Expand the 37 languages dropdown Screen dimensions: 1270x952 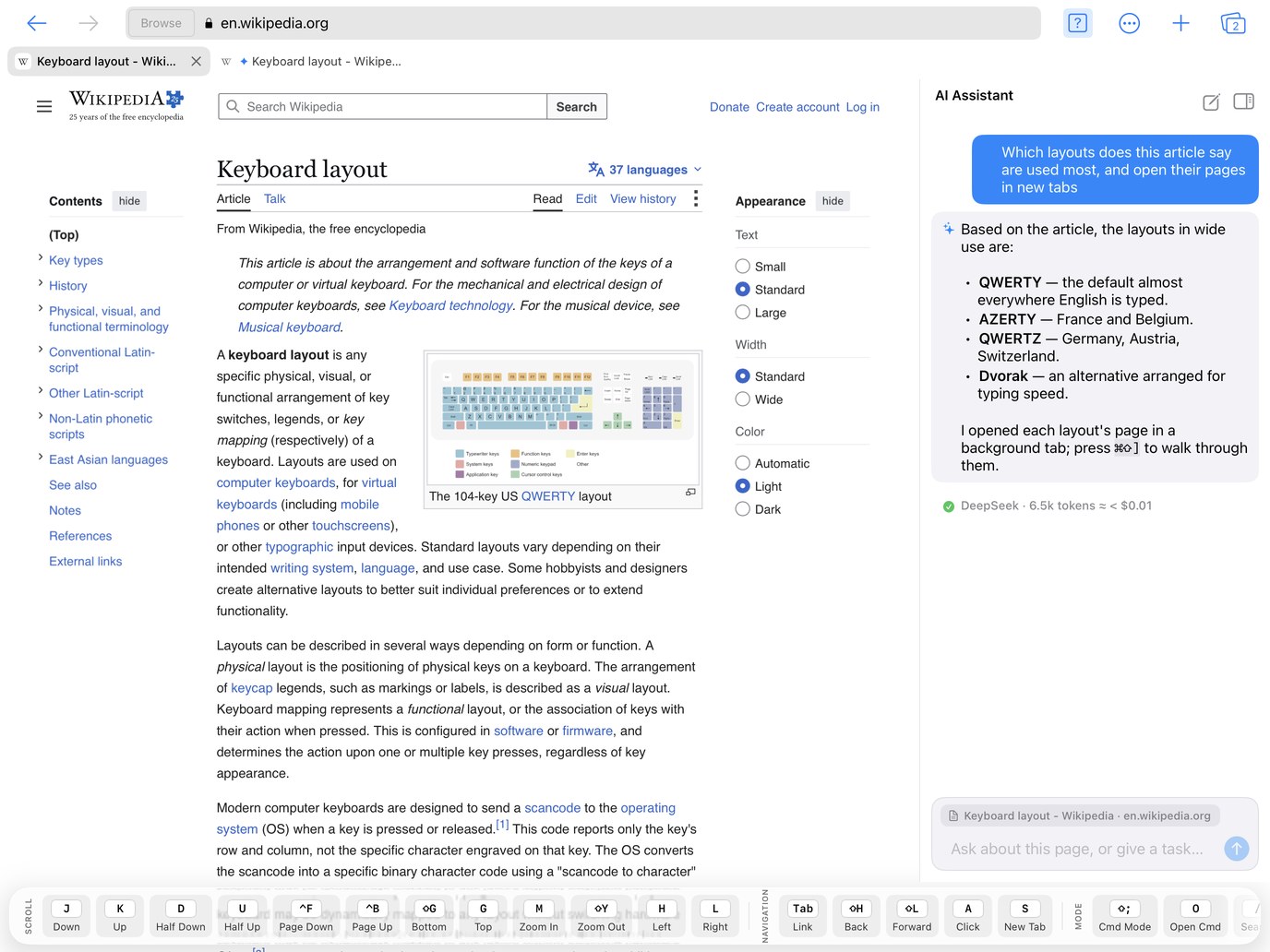(x=645, y=170)
